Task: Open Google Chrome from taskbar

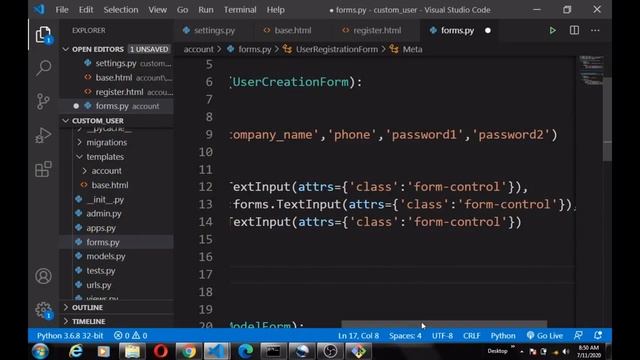Action: (188, 351)
